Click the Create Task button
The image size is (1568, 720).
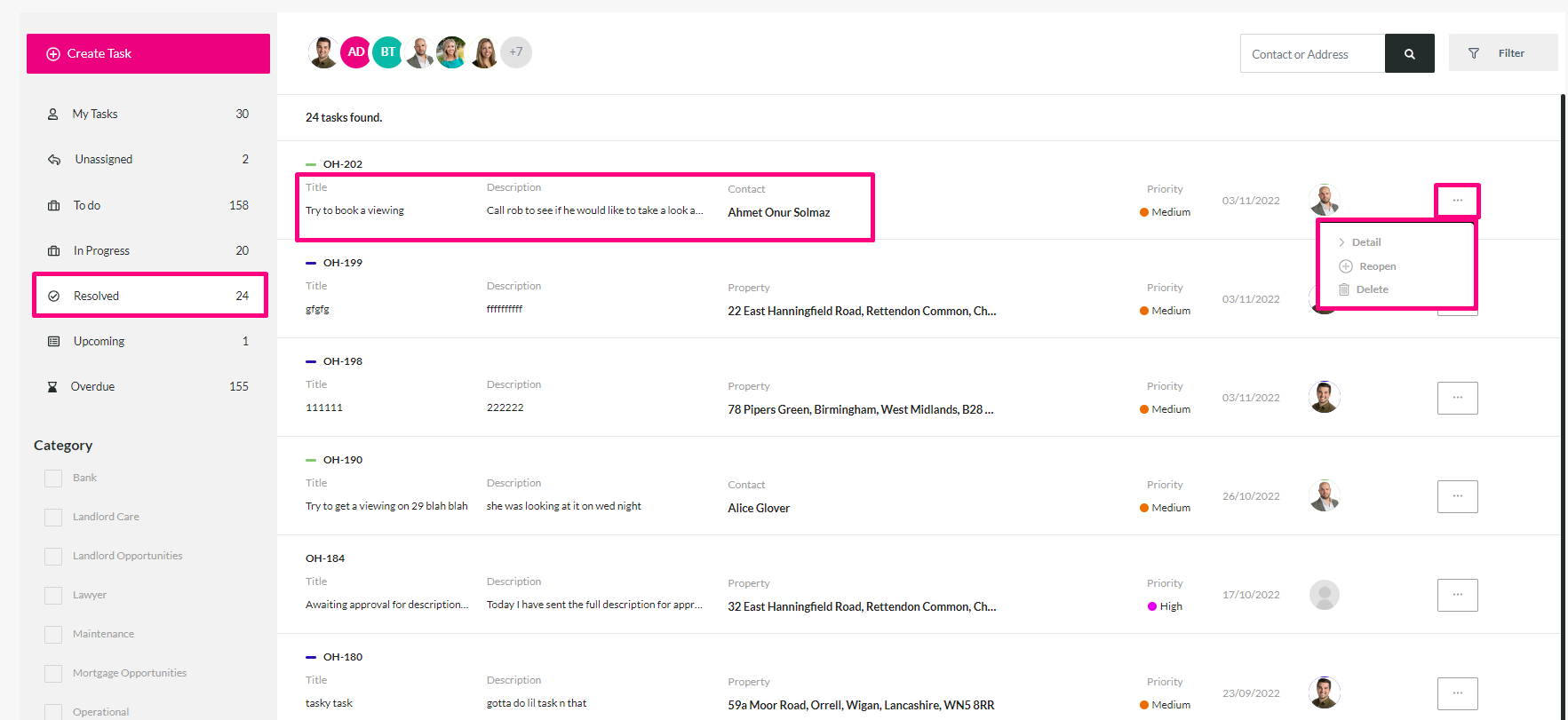click(148, 53)
